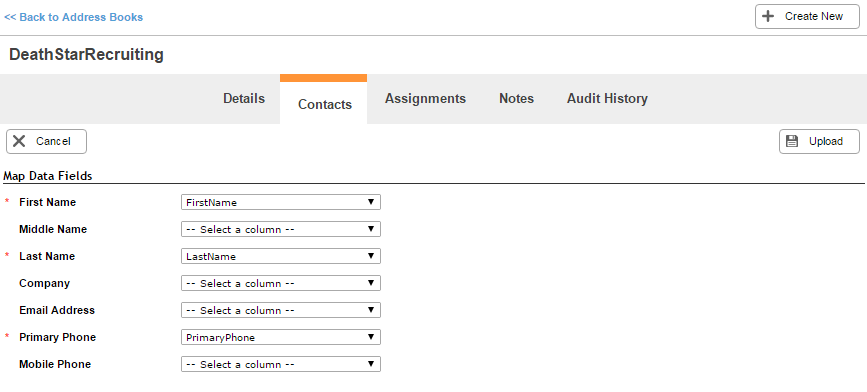
Task: Open the Last Name column dropdown
Action: (281, 257)
